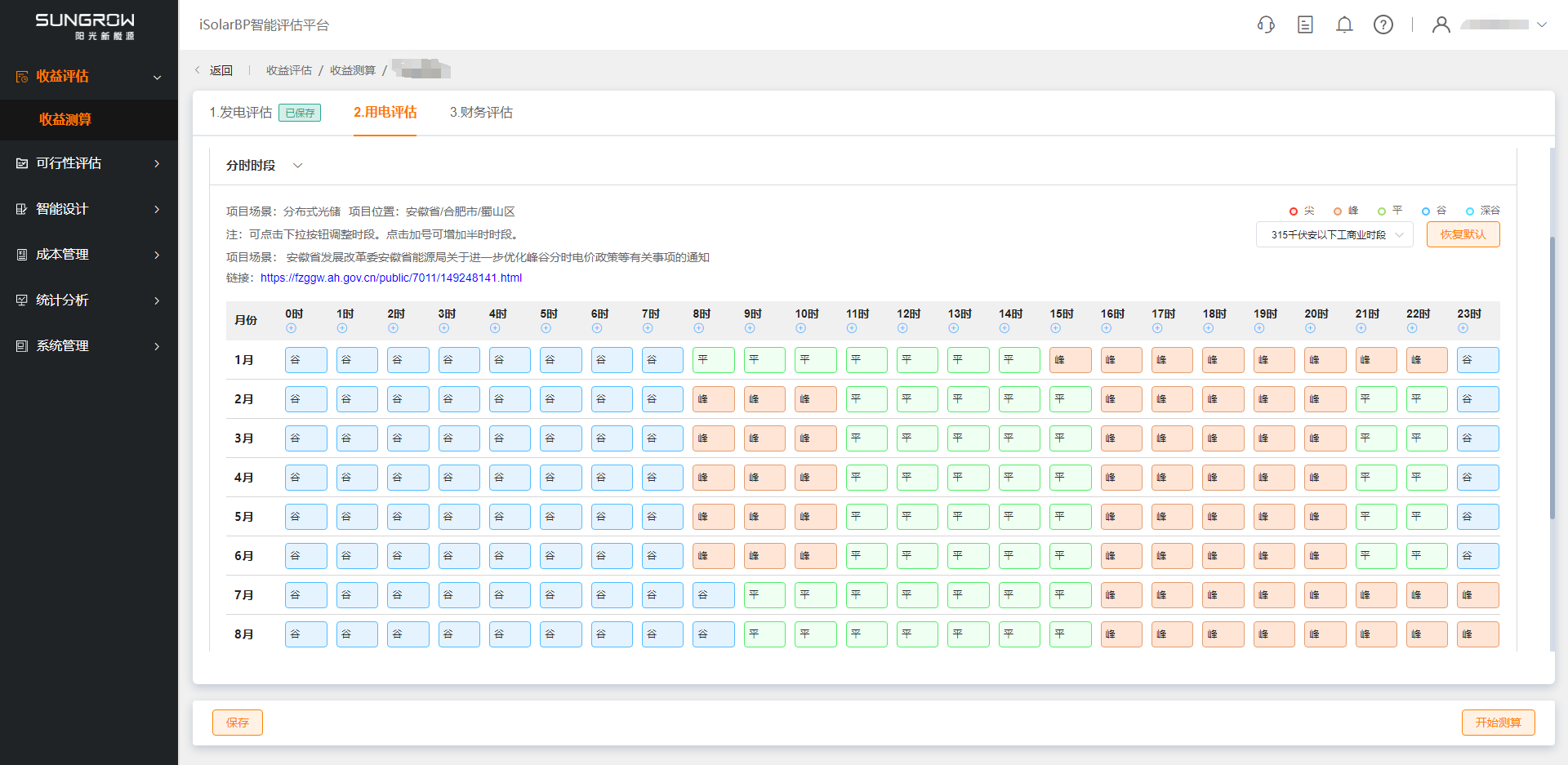Select the 尖 legend radio option

pyautogui.click(x=1294, y=211)
